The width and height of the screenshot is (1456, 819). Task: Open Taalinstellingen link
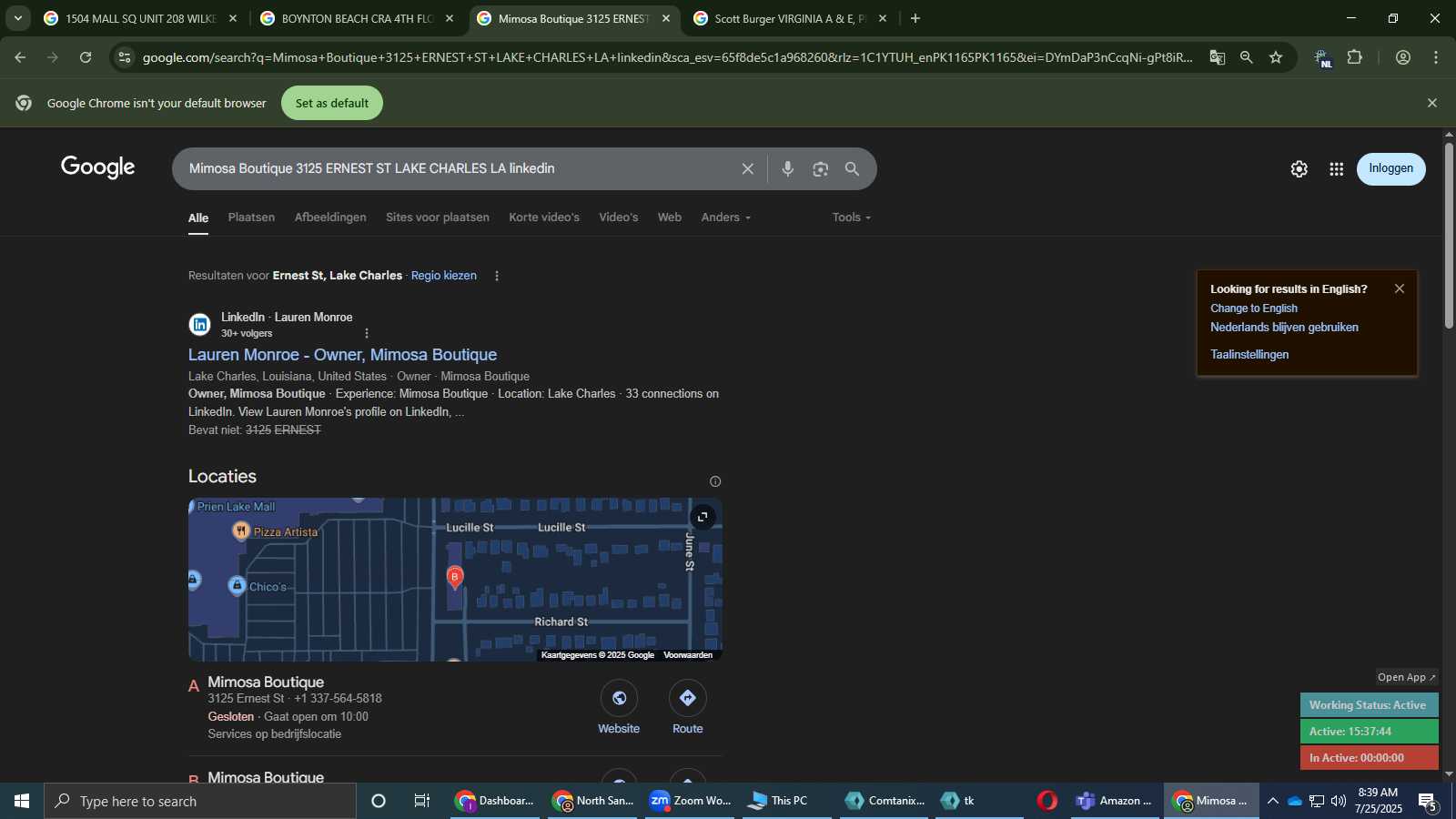pos(1249,355)
